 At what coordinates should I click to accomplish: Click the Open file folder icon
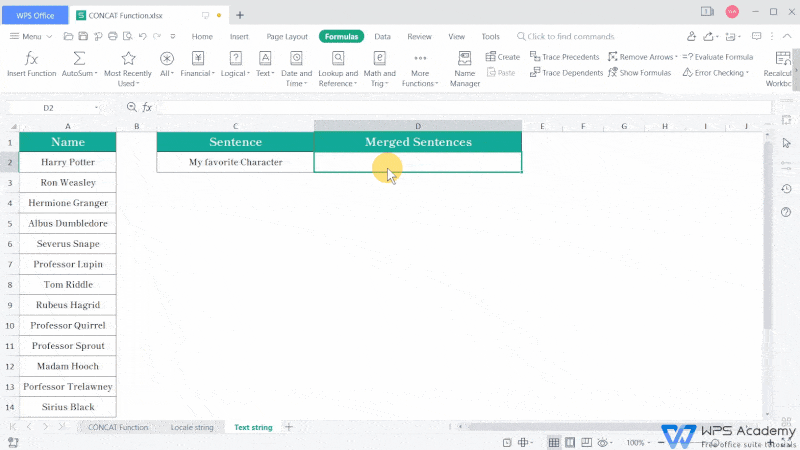coord(68,36)
